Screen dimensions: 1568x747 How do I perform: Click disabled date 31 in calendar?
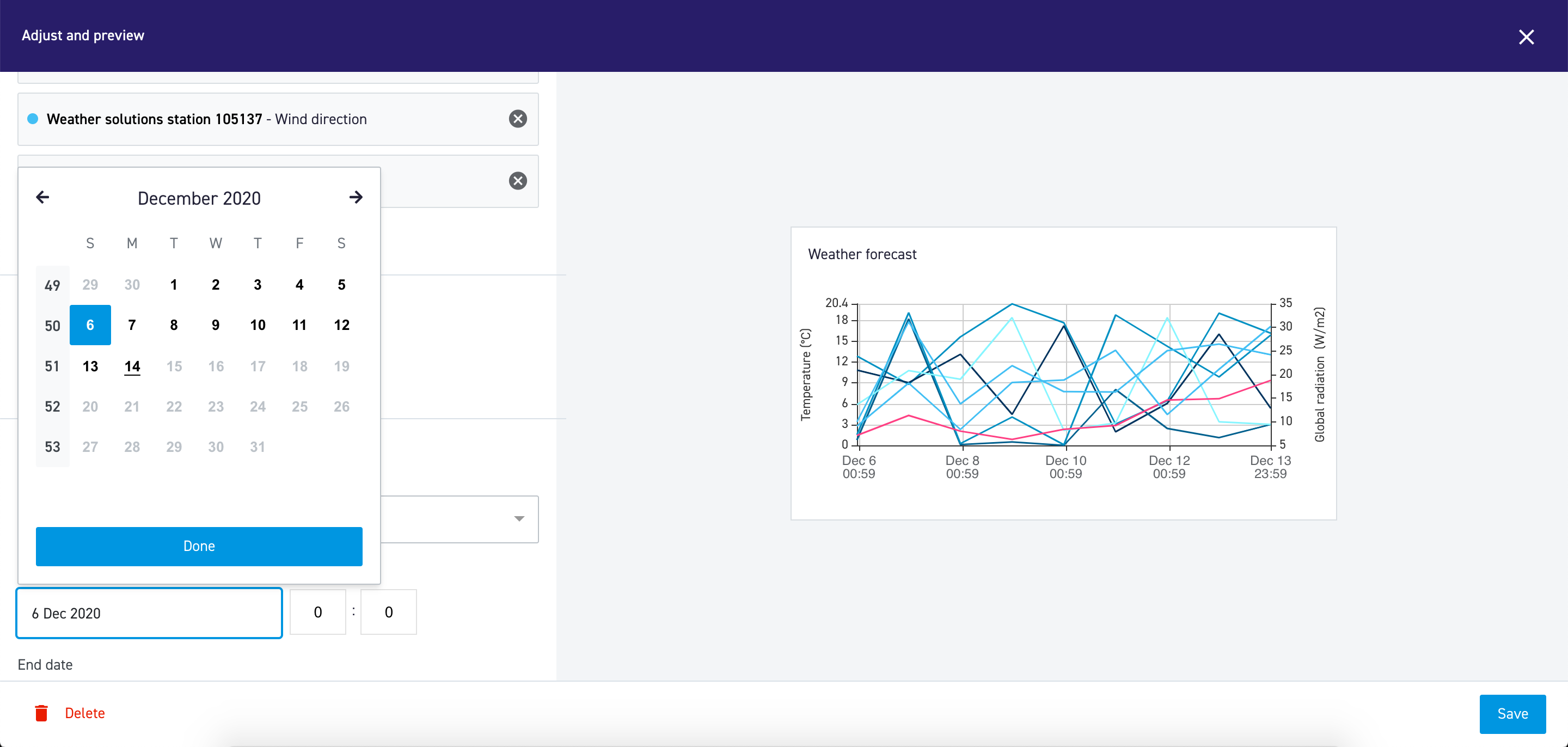(x=258, y=446)
